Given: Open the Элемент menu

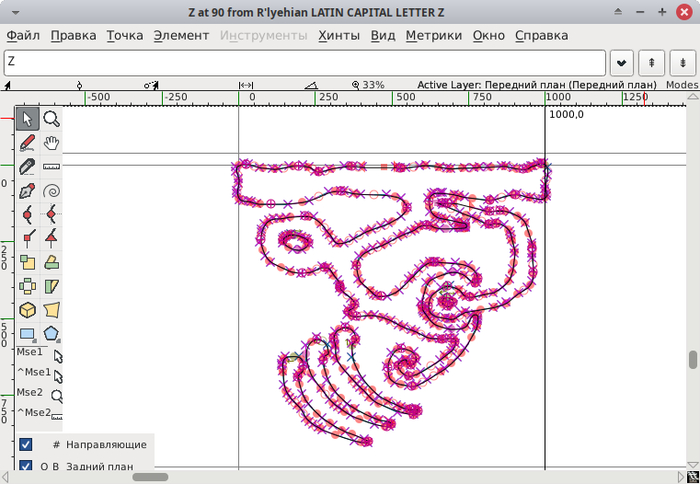Looking at the screenshot, I should [181, 35].
